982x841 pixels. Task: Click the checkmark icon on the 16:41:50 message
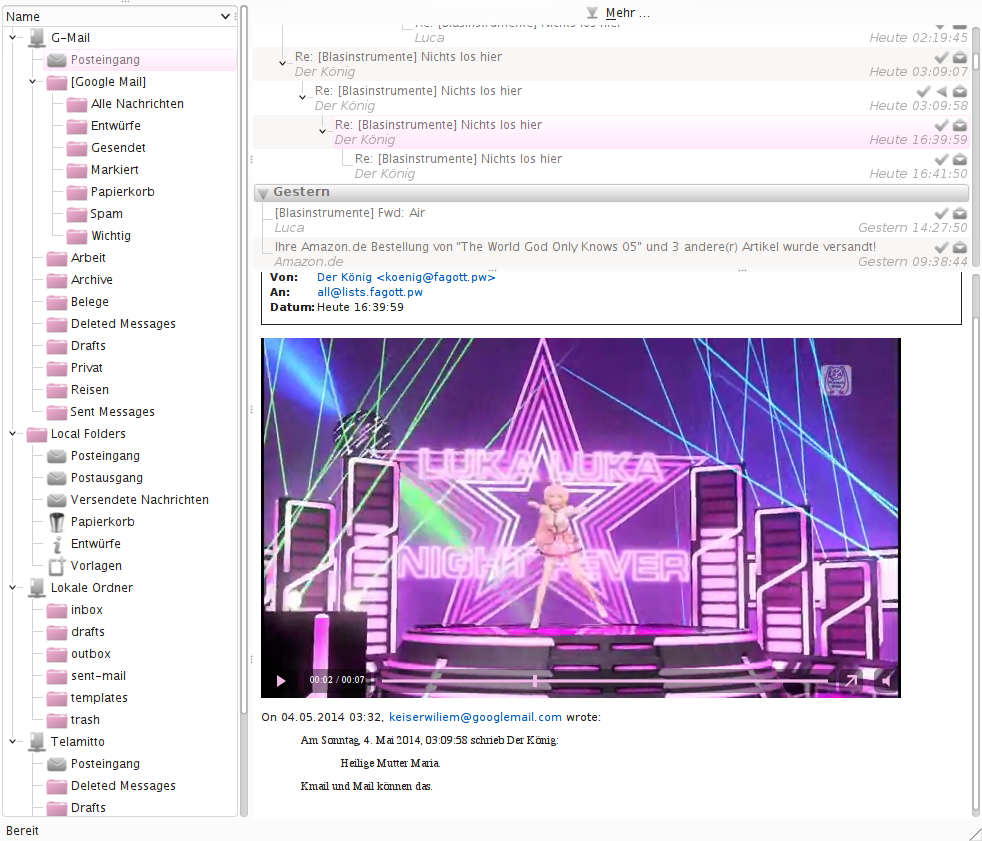(x=941, y=159)
